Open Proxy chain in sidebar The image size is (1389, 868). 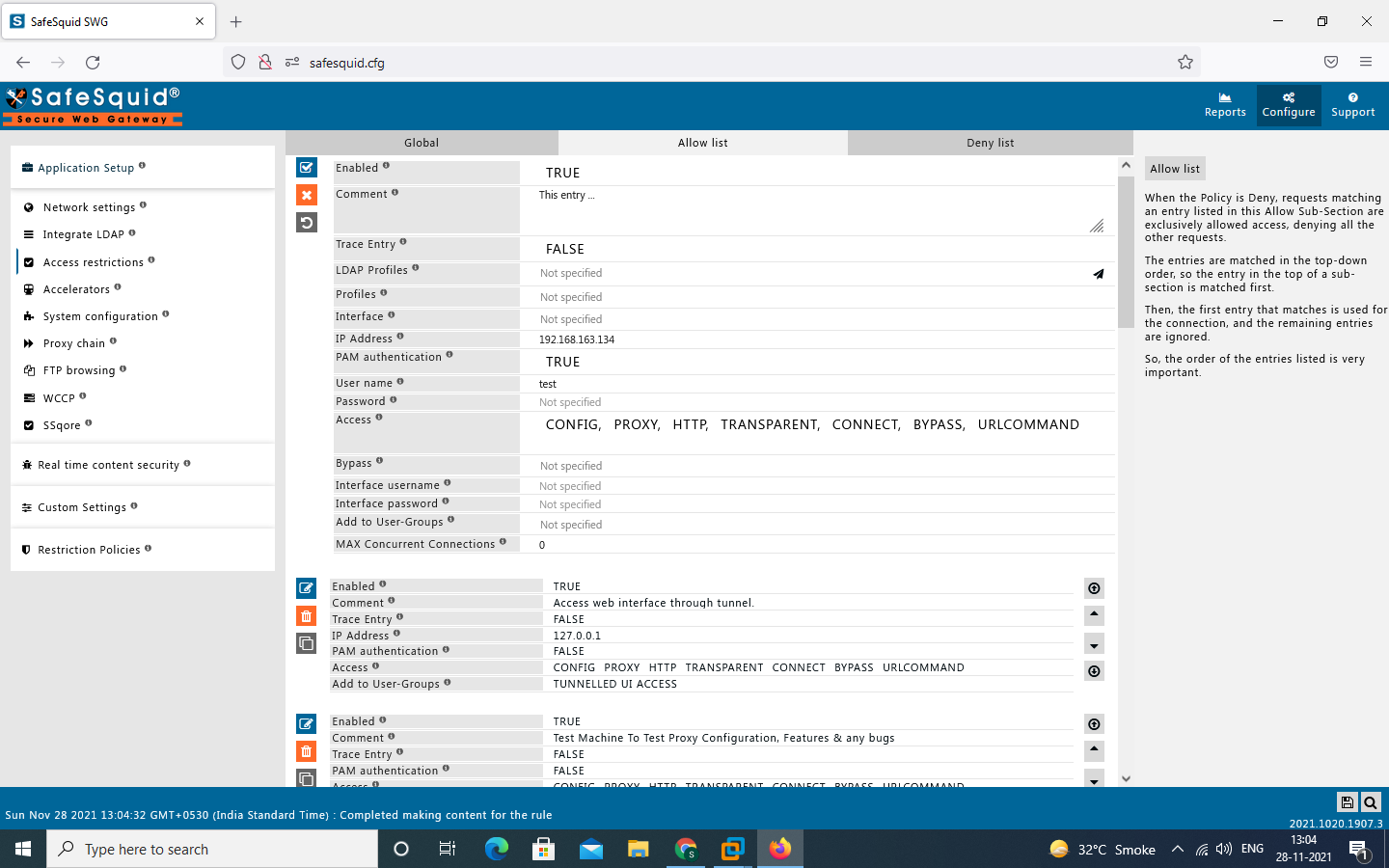73,343
